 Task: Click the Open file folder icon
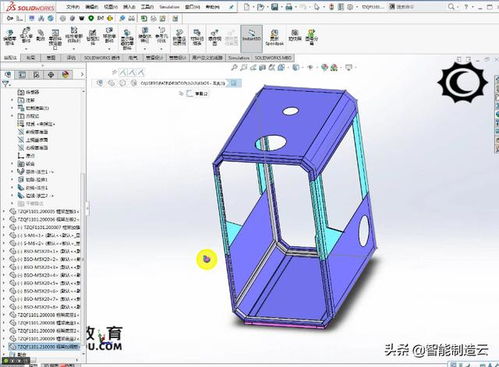coord(261,7)
